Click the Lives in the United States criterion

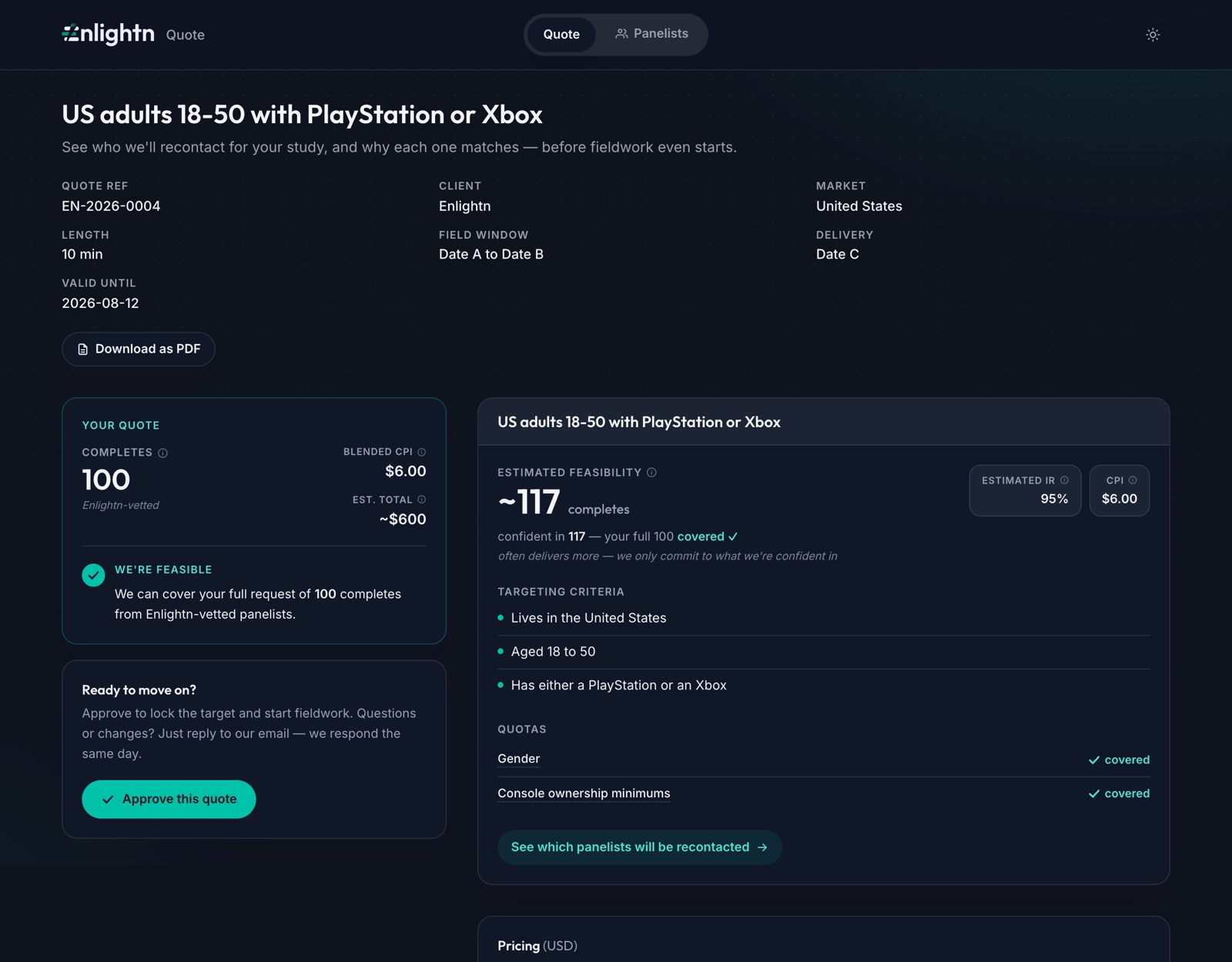coord(588,618)
